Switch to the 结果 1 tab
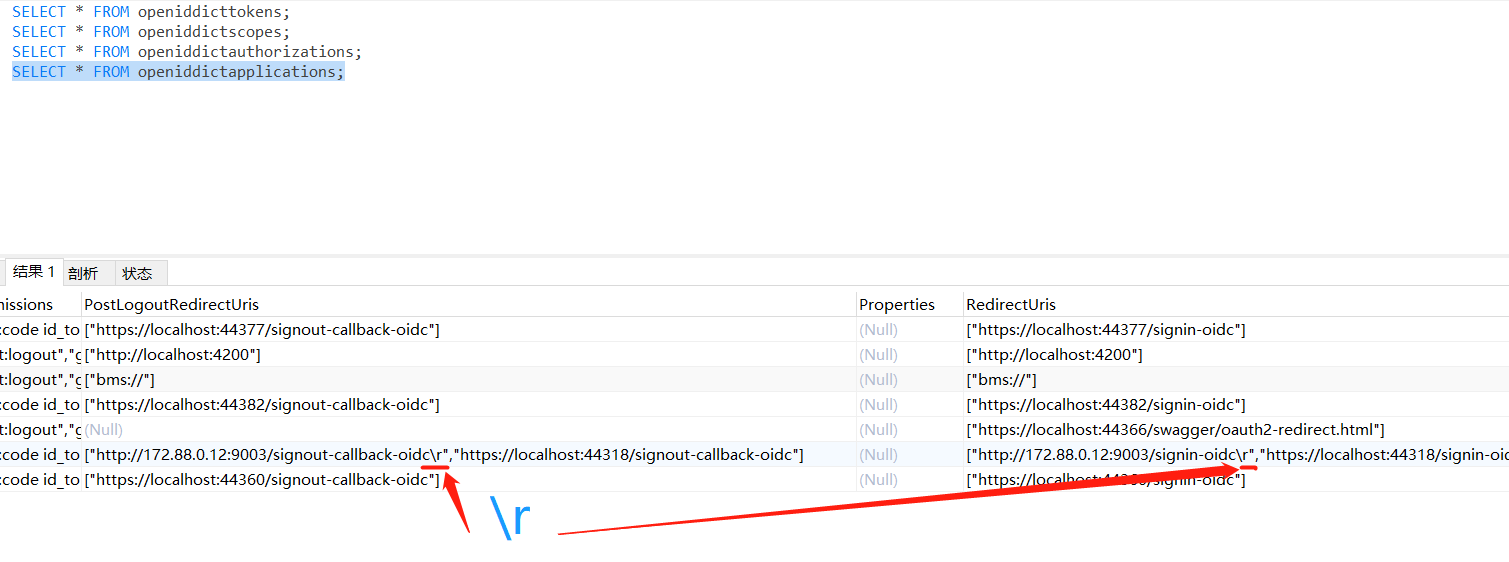This screenshot has width=1509, height=562. [x=34, y=272]
